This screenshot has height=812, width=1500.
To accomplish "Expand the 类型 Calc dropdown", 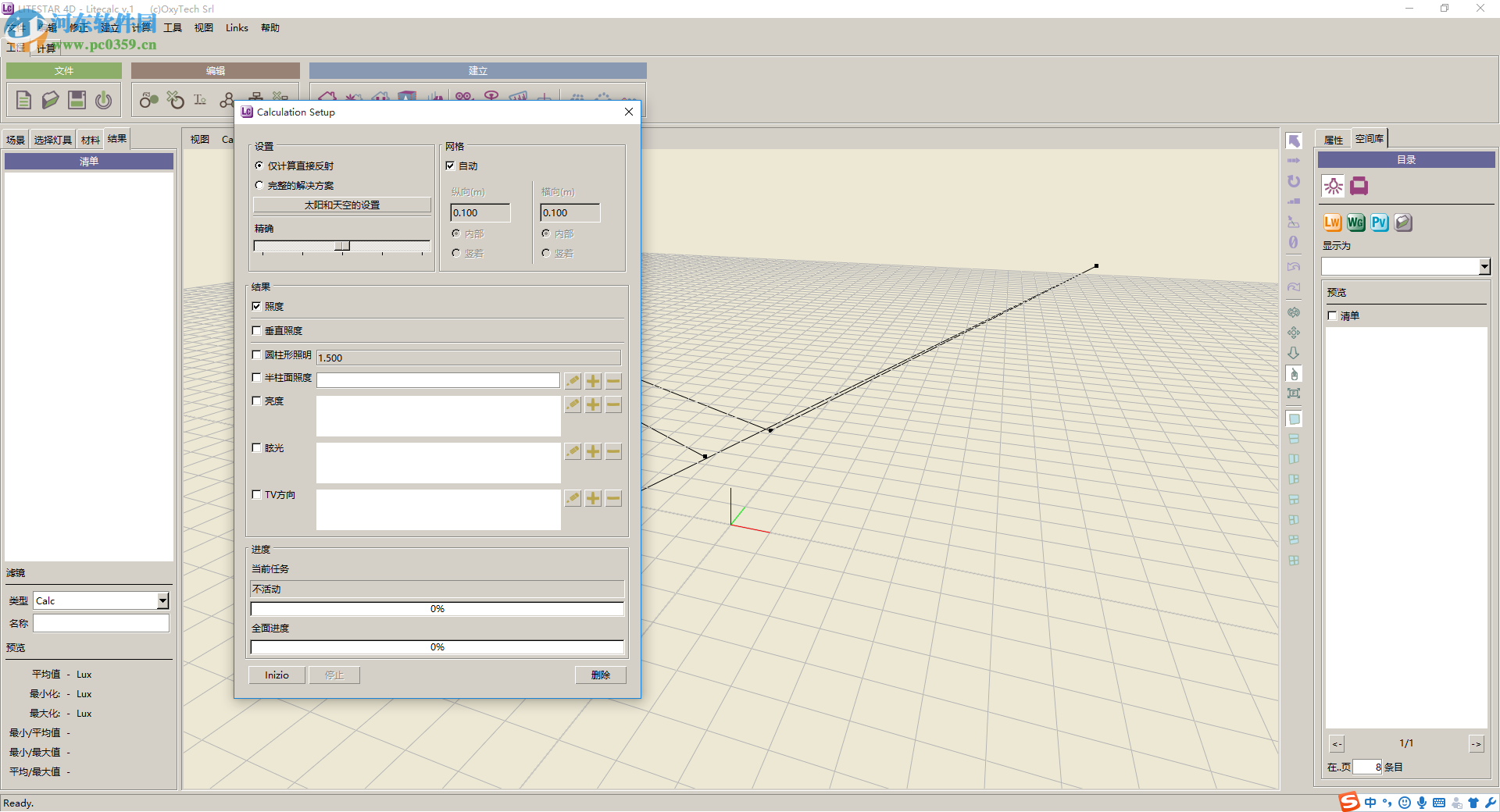I will (162, 600).
